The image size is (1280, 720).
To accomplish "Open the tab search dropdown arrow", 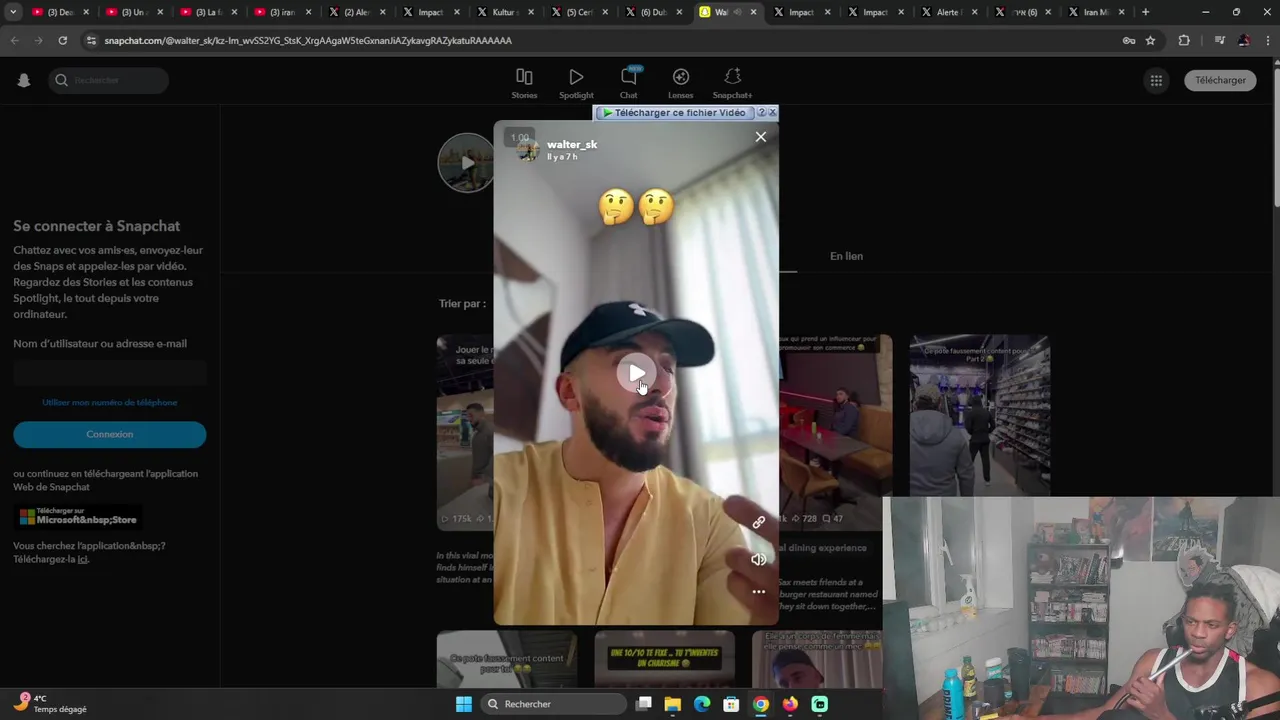I will 13,12.
